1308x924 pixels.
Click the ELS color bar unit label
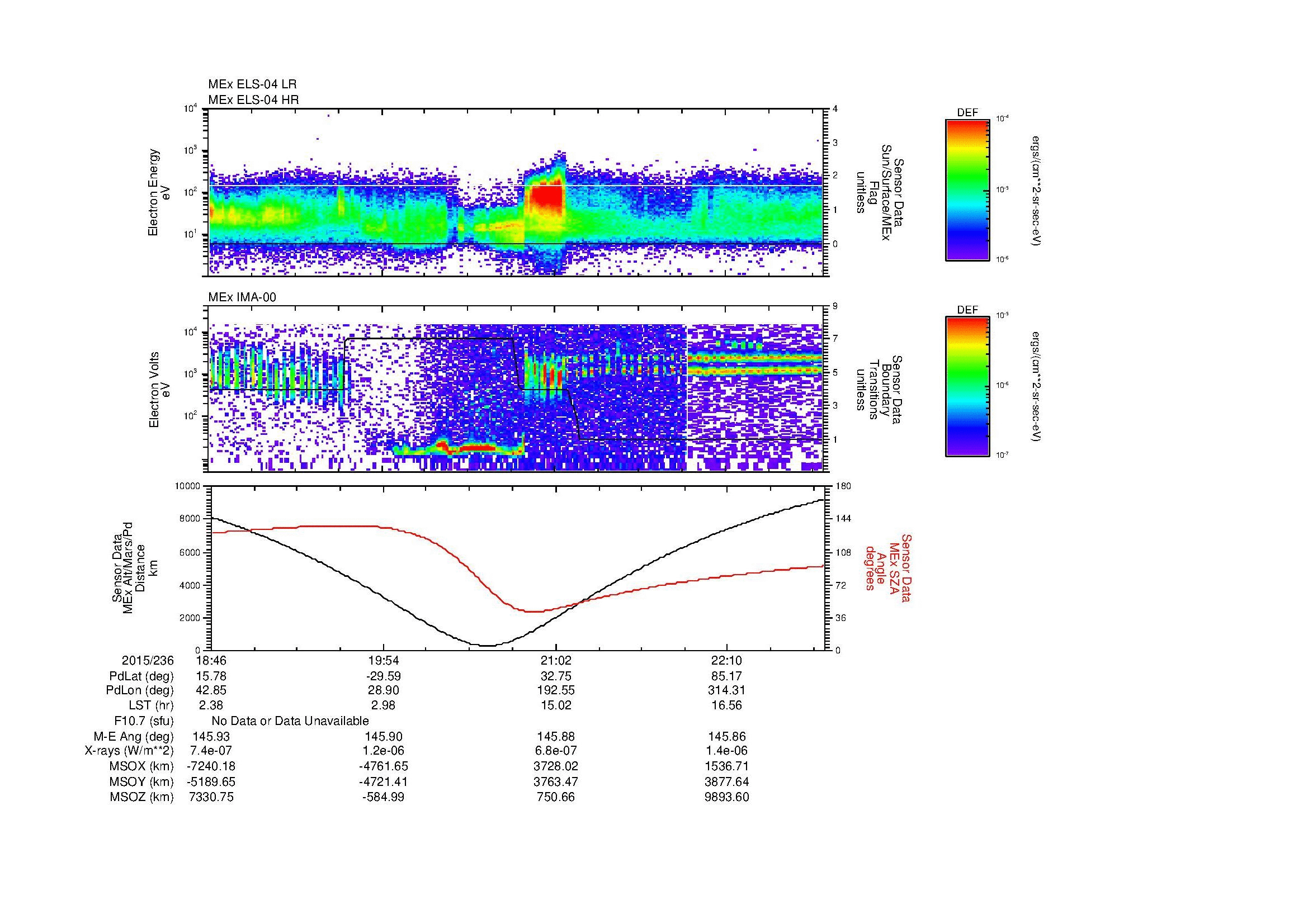click(1036, 190)
